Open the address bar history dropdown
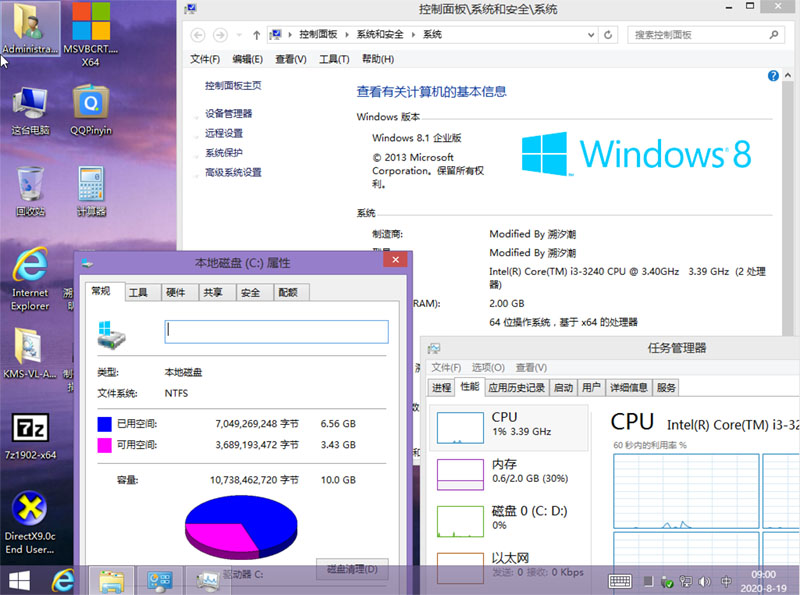 (591, 35)
